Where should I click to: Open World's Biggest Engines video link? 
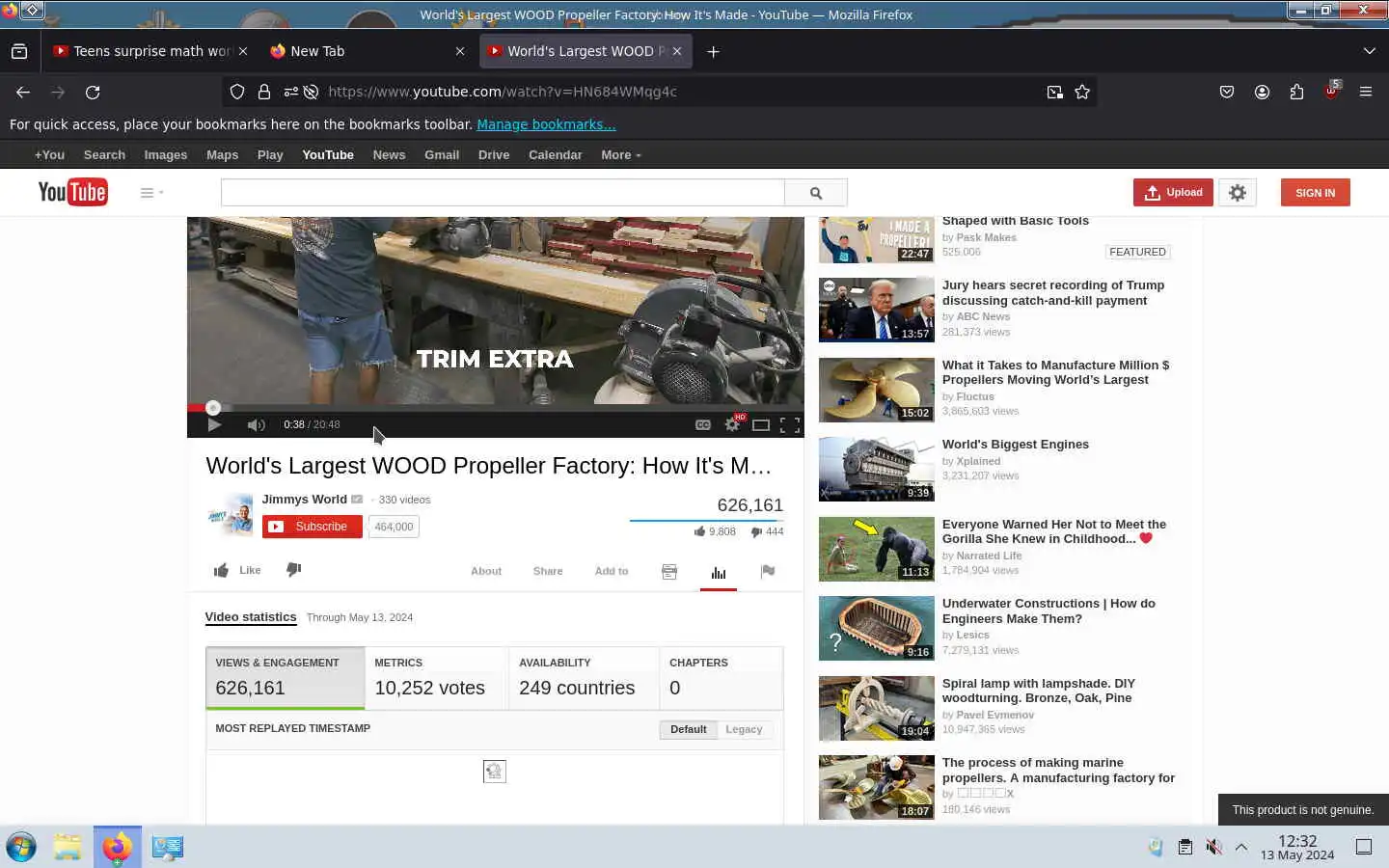pyautogui.click(x=1016, y=444)
